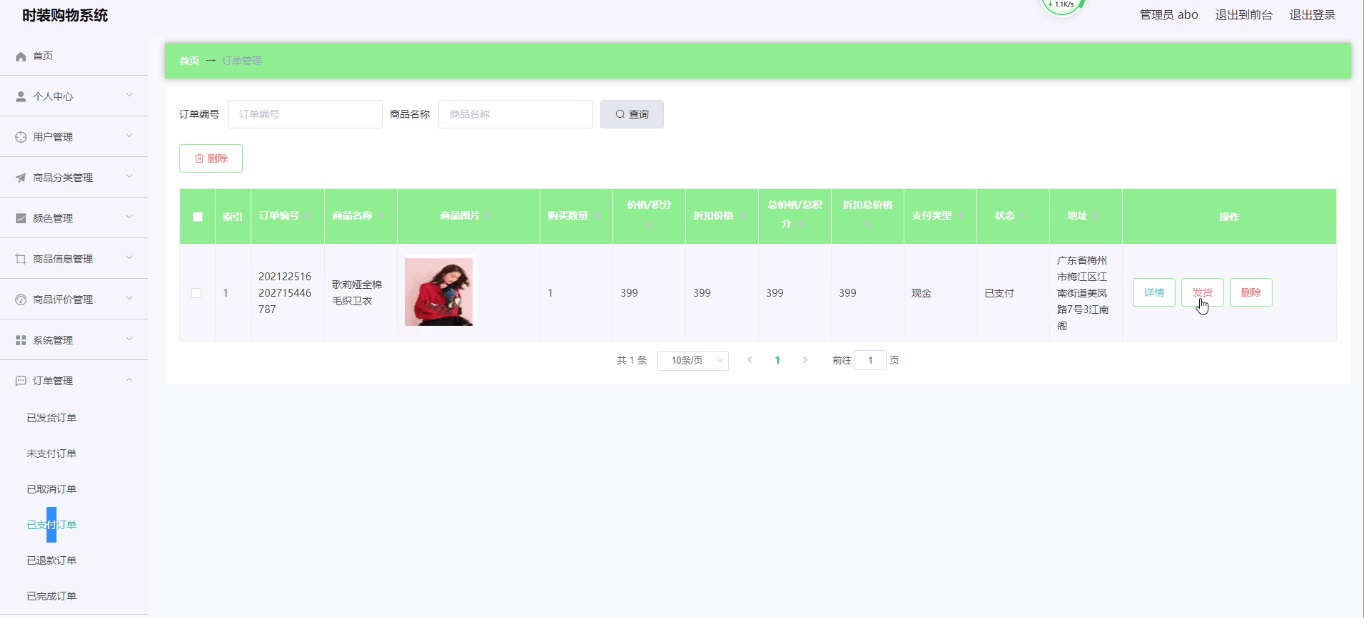Click the paper-plane icon for 商品分类管理
Image resolution: width=1364 pixels, height=618 pixels.
tap(21, 178)
